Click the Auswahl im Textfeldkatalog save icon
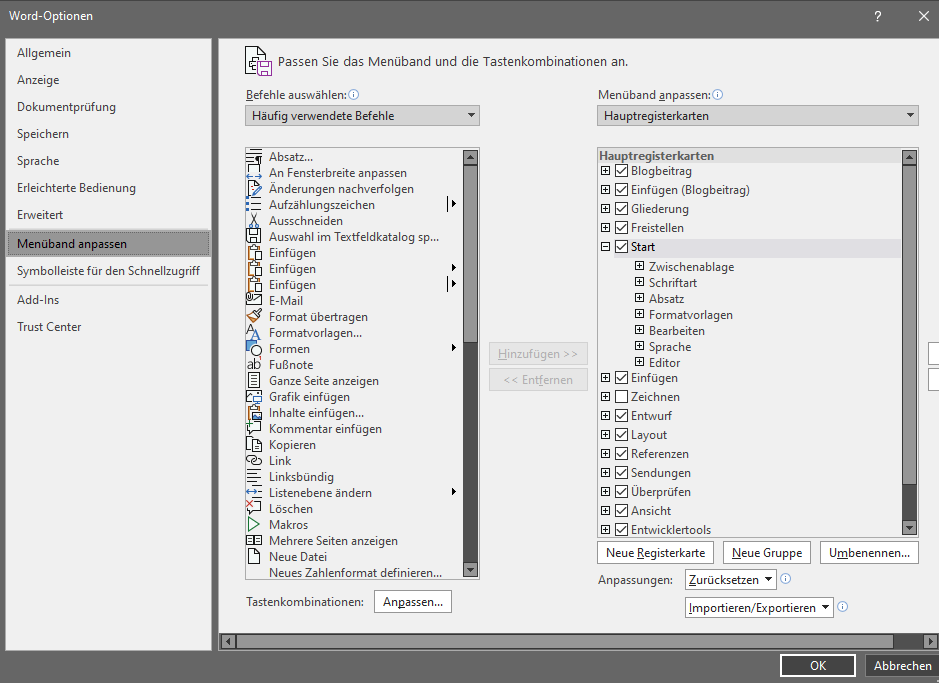This screenshot has width=939, height=683. (x=254, y=237)
